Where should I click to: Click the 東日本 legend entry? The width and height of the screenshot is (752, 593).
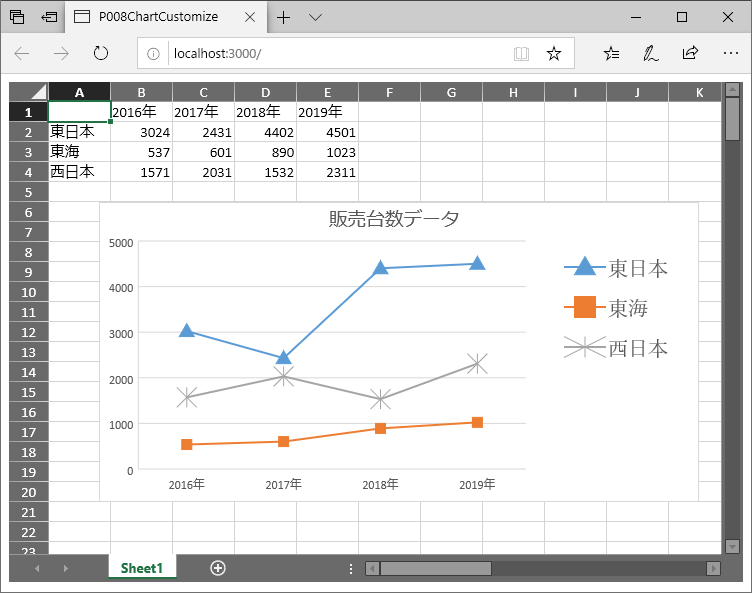(616, 268)
